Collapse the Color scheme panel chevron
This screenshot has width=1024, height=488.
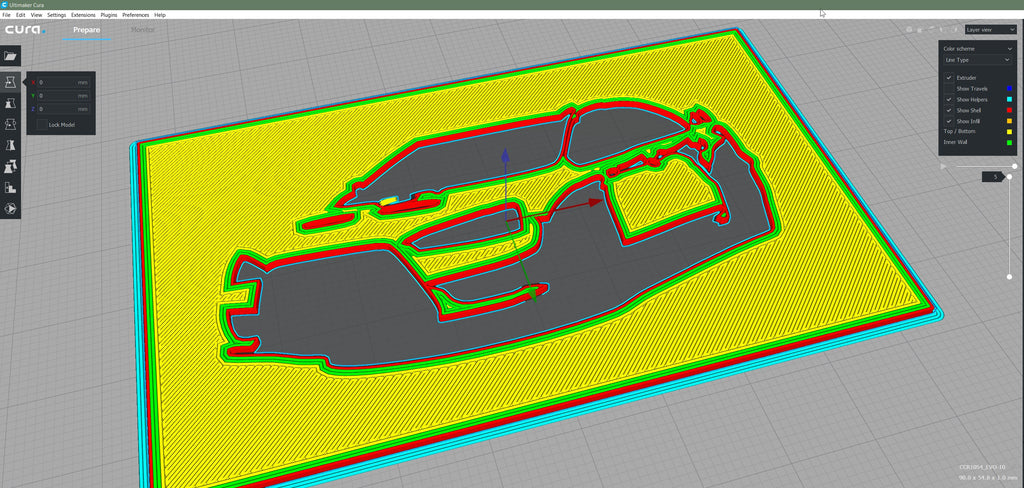(1010, 48)
